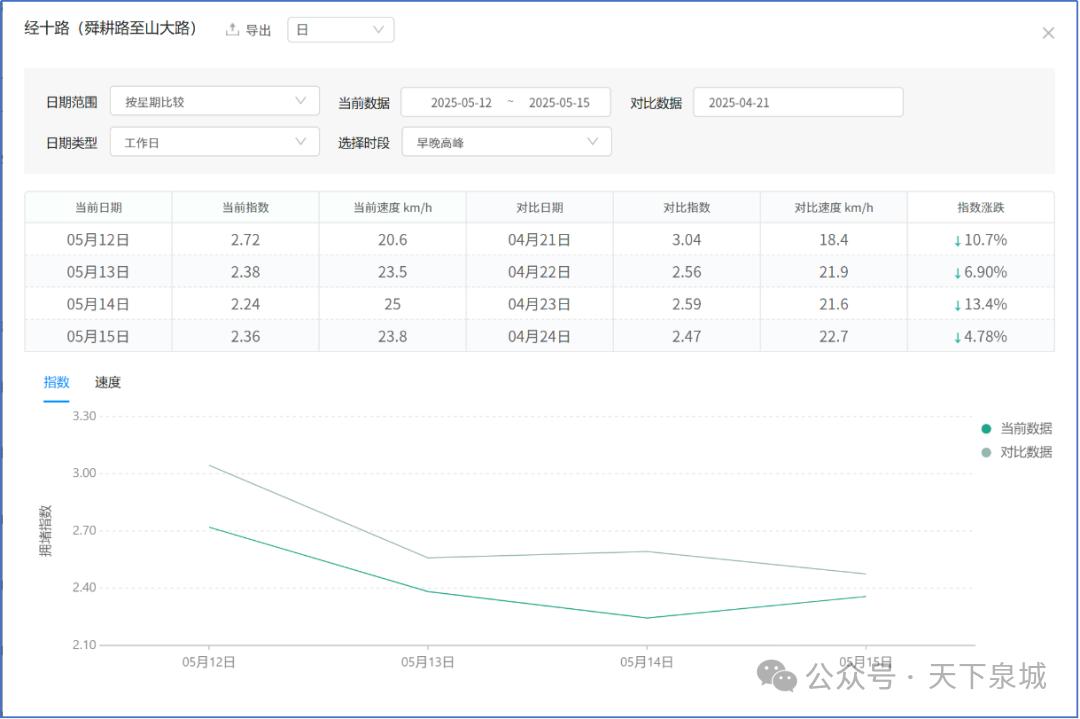Click the start date 2025-05-12 field
The width and height of the screenshot is (1080, 719).
click(461, 102)
